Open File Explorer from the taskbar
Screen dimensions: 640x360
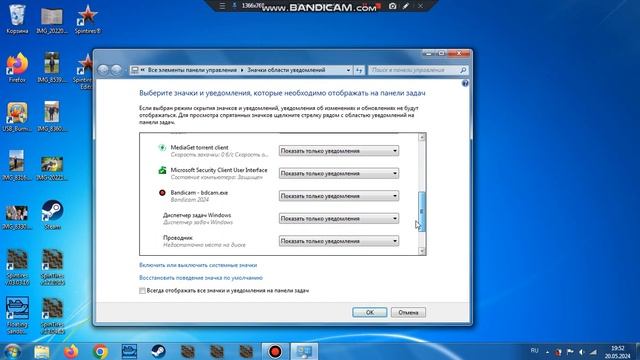[42, 351]
